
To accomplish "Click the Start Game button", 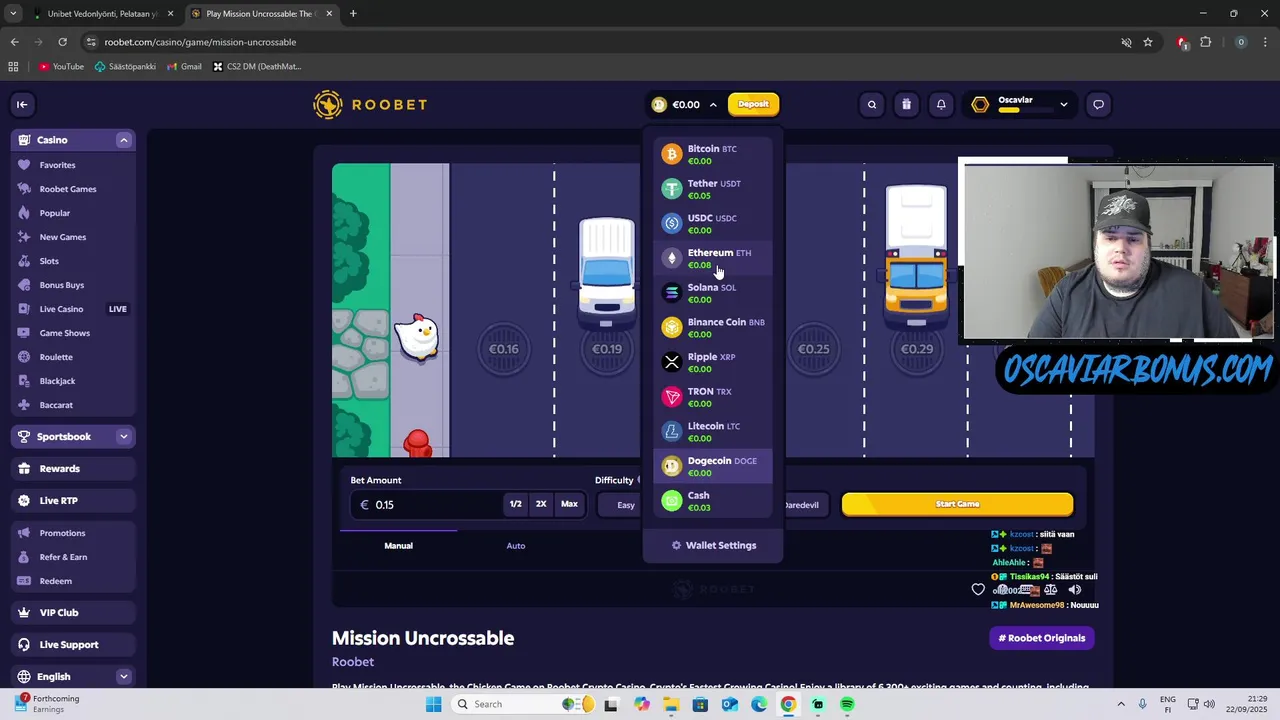I will pyautogui.click(x=957, y=504).
